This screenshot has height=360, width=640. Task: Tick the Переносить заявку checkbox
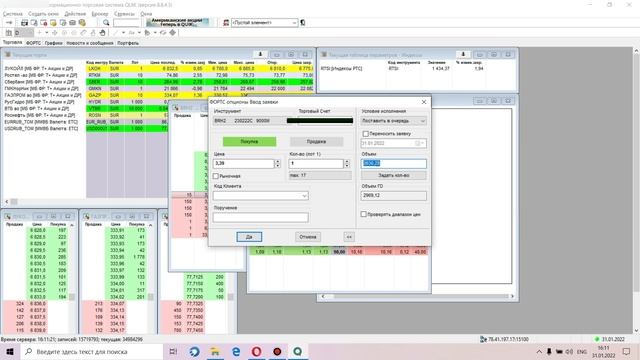pyautogui.click(x=365, y=133)
